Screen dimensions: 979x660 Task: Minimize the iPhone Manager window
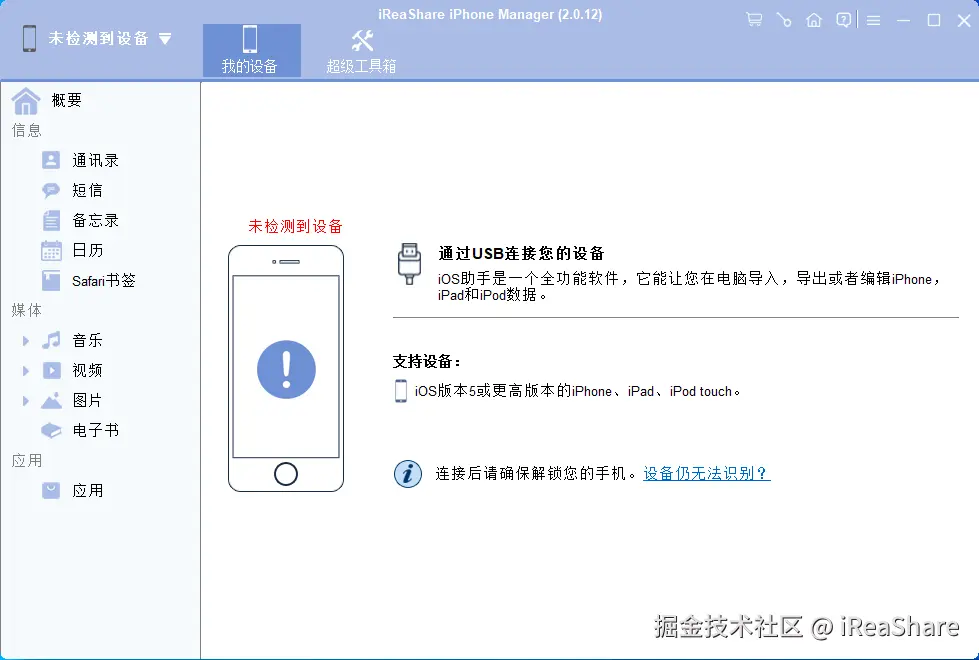coord(903,21)
